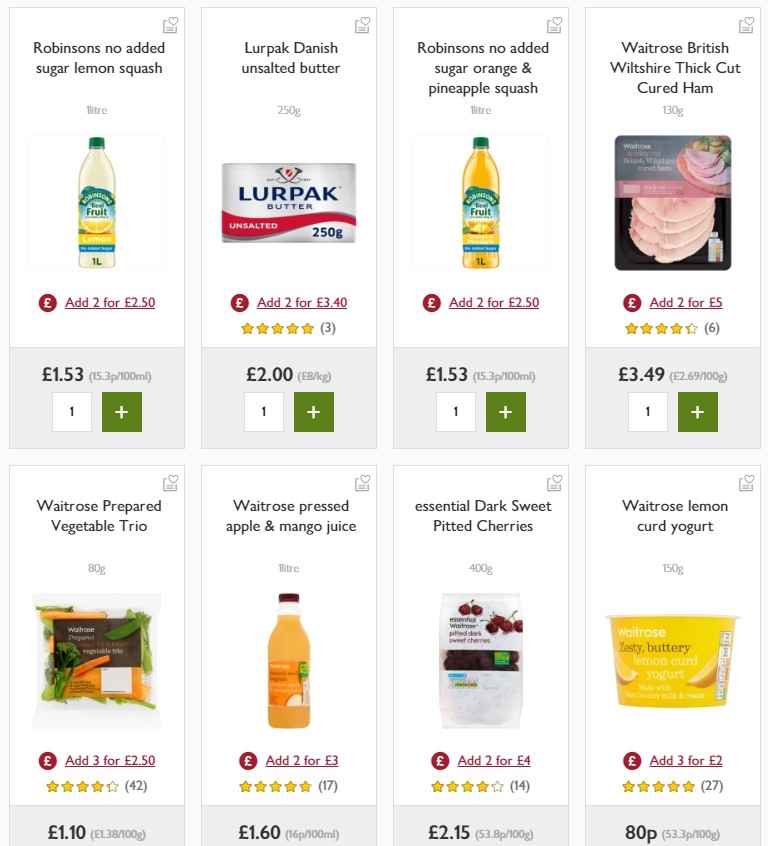Open the apple & mango juice product image

288,660
